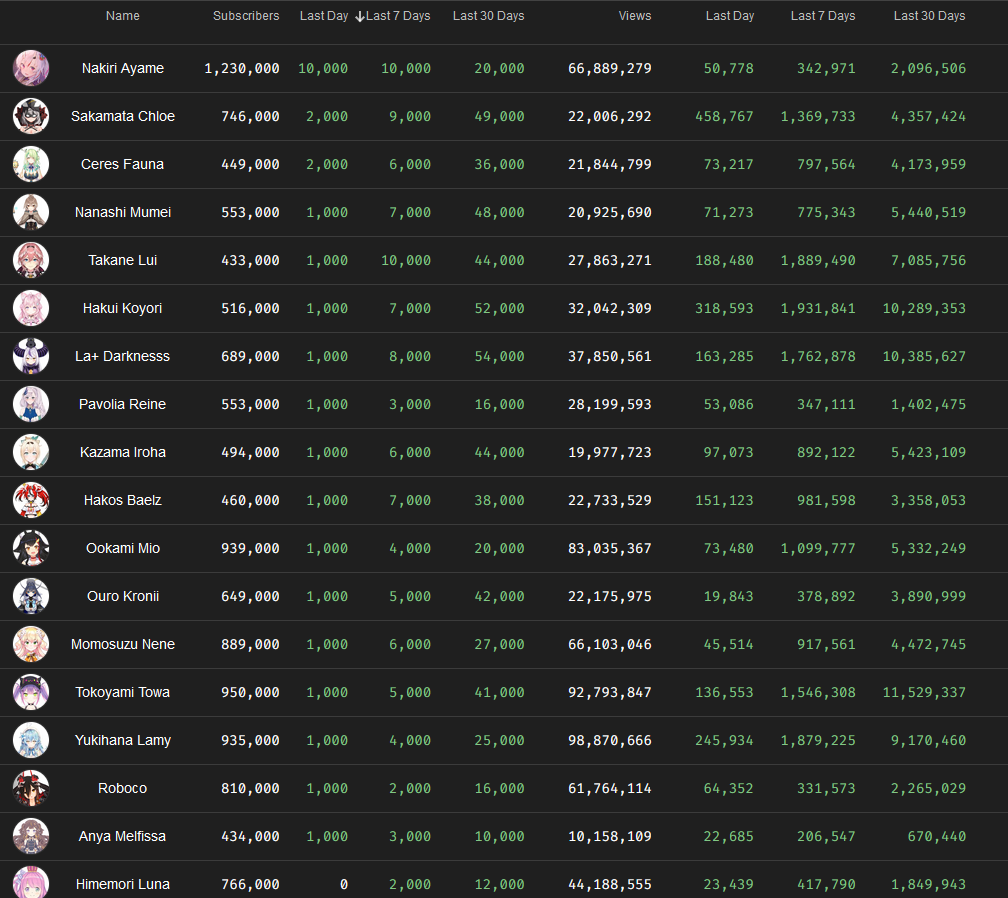Click Pavolia Reine's avatar image
Screen dimensions: 1008x898
31,404
